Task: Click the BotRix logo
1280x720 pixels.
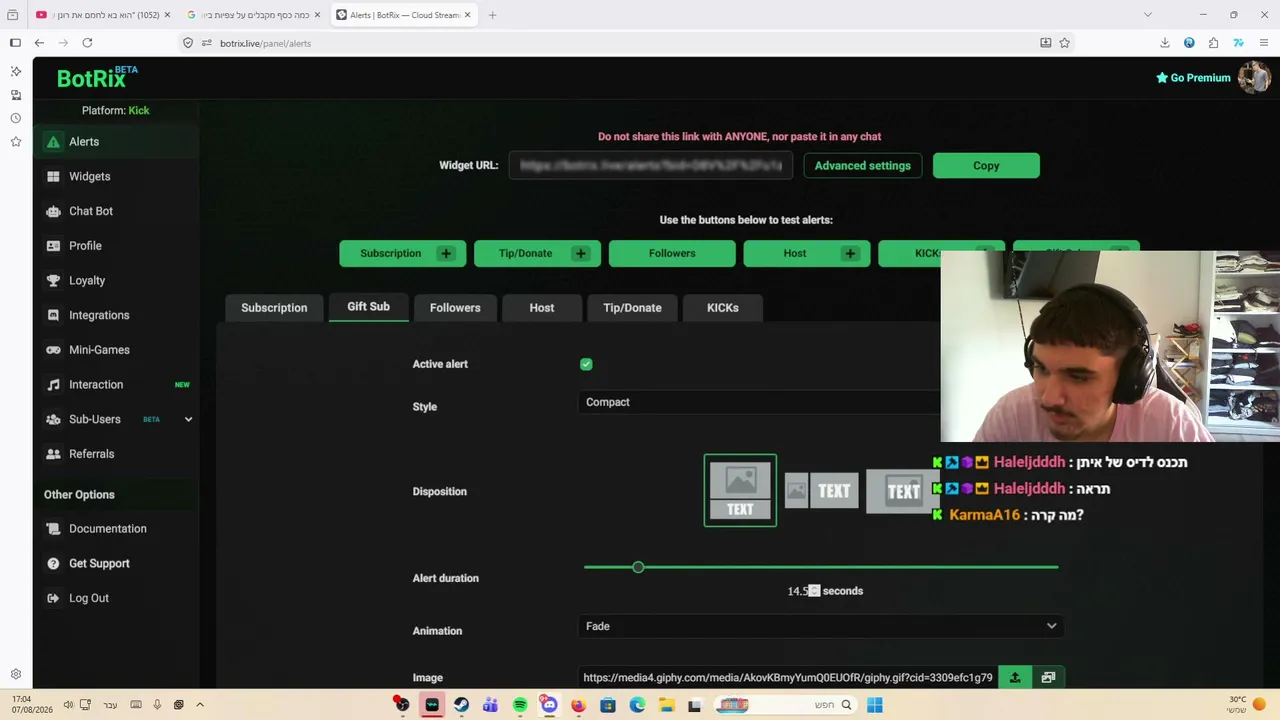Action: point(97,78)
